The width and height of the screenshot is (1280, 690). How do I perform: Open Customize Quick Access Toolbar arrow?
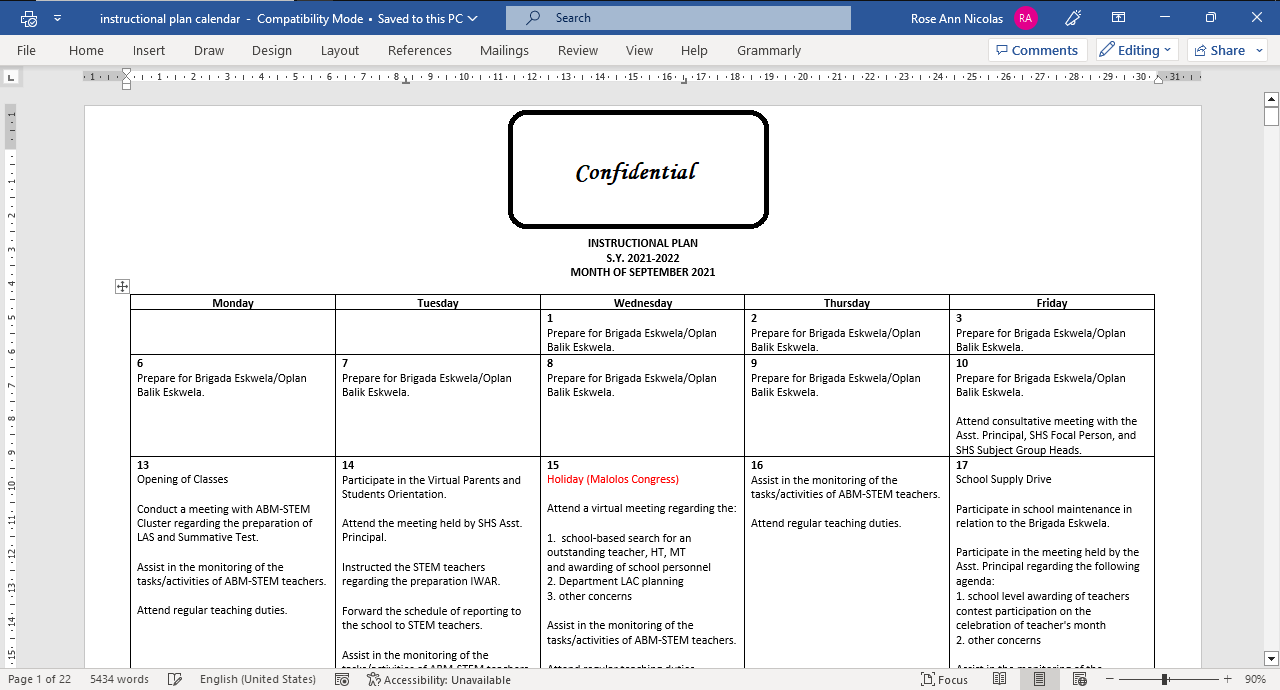[57, 18]
